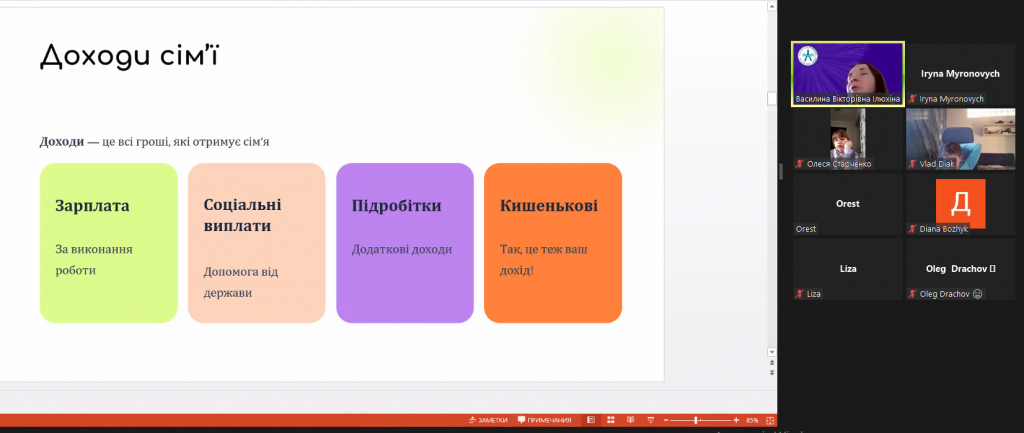The height and width of the screenshot is (433, 1024).
Task: Select the Кишенькові orange card
Action: click(x=552, y=243)
